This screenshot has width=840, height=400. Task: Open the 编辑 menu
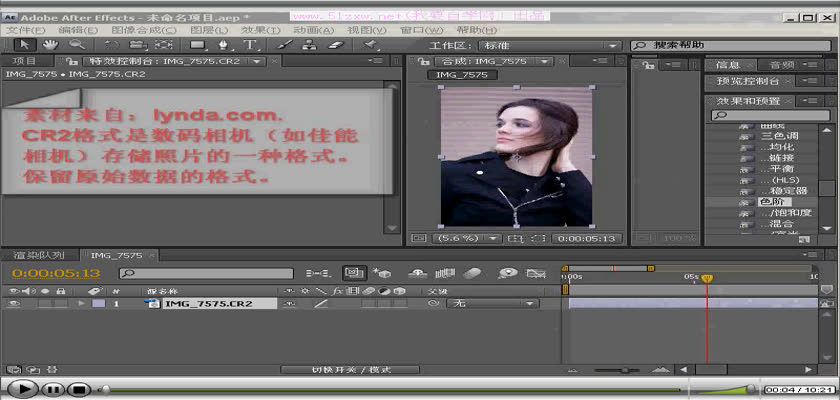click(x=78, y=30)
